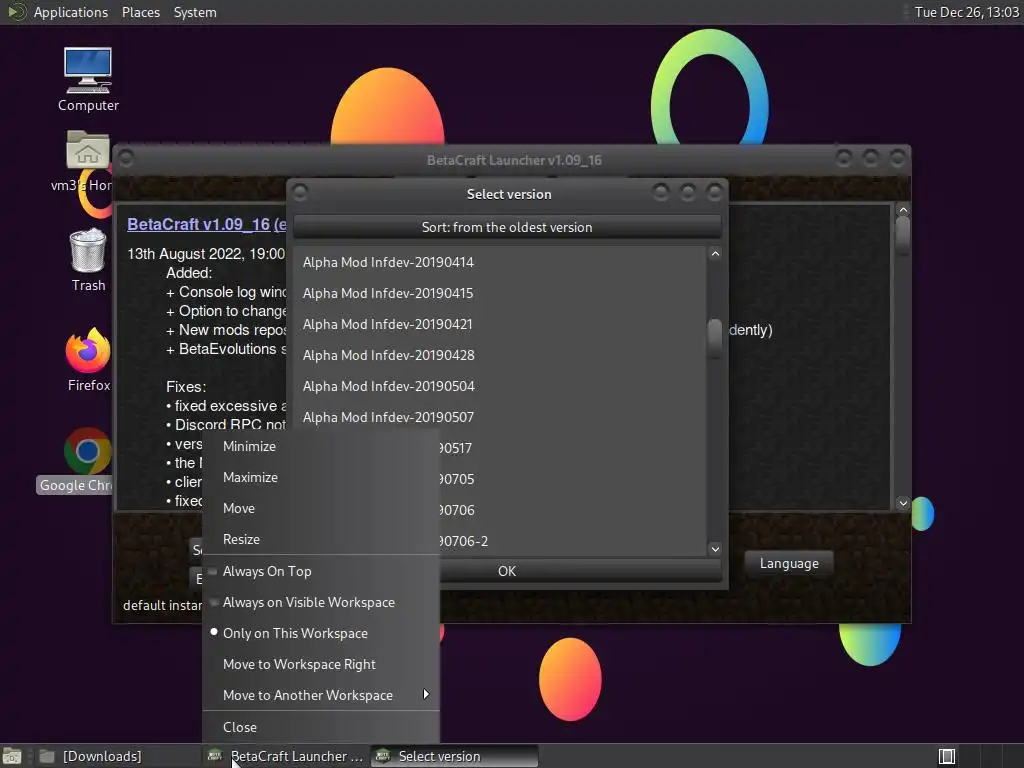Viewport: 1024px width, 768px height.
Task: Select the version entry ending in 0517
Action: pos(573,448)
